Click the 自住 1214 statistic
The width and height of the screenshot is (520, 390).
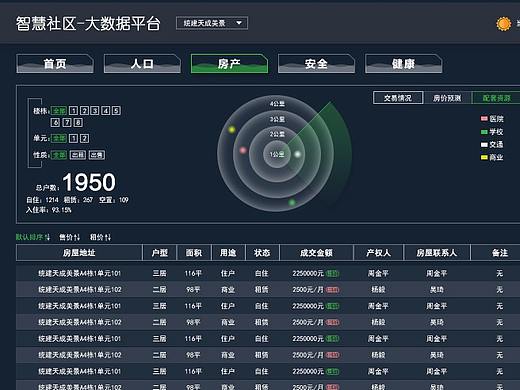[42, 200]
